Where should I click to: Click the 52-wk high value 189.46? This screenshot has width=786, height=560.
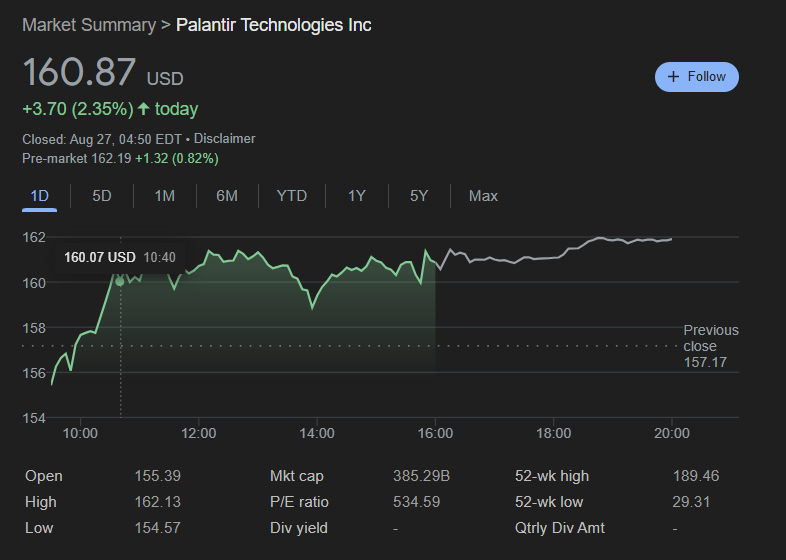(x=696, y=476)
